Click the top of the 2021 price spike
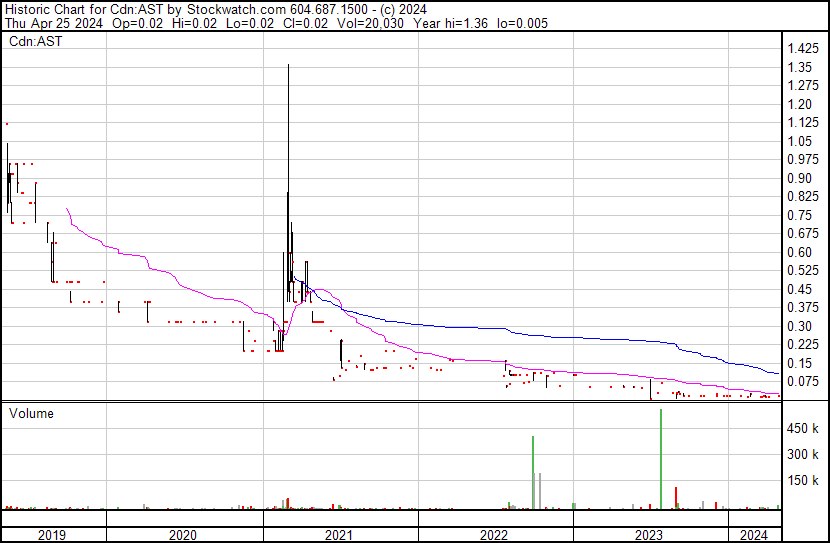The image size is (830, 543). point(288,66)
